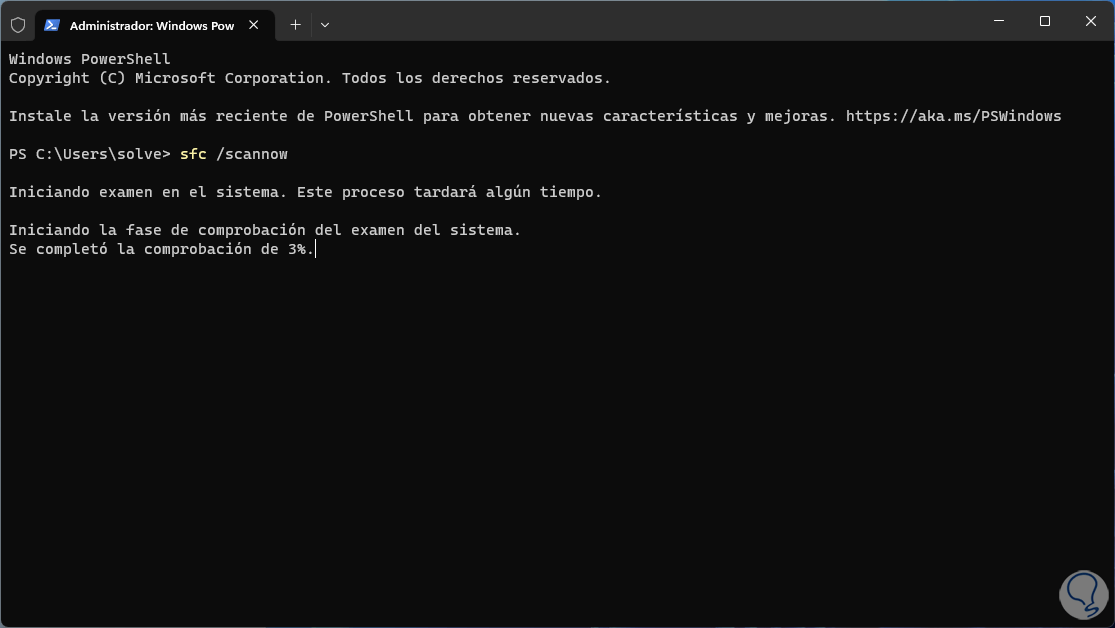Select the Administrador: Windows PowerShell tab

tap(150, 25)
